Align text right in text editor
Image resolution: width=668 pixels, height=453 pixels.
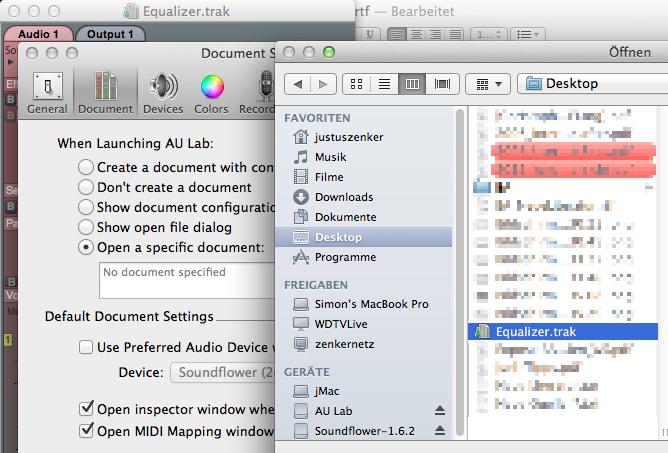(435, 35)
